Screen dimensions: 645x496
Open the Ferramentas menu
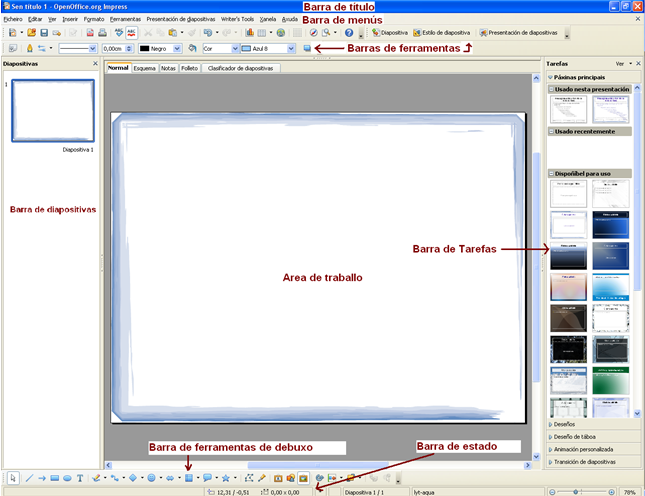[x=125, y=19]
